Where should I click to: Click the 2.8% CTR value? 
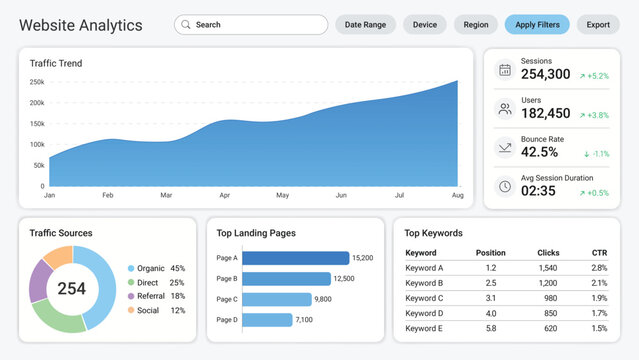tap(599, 268)
